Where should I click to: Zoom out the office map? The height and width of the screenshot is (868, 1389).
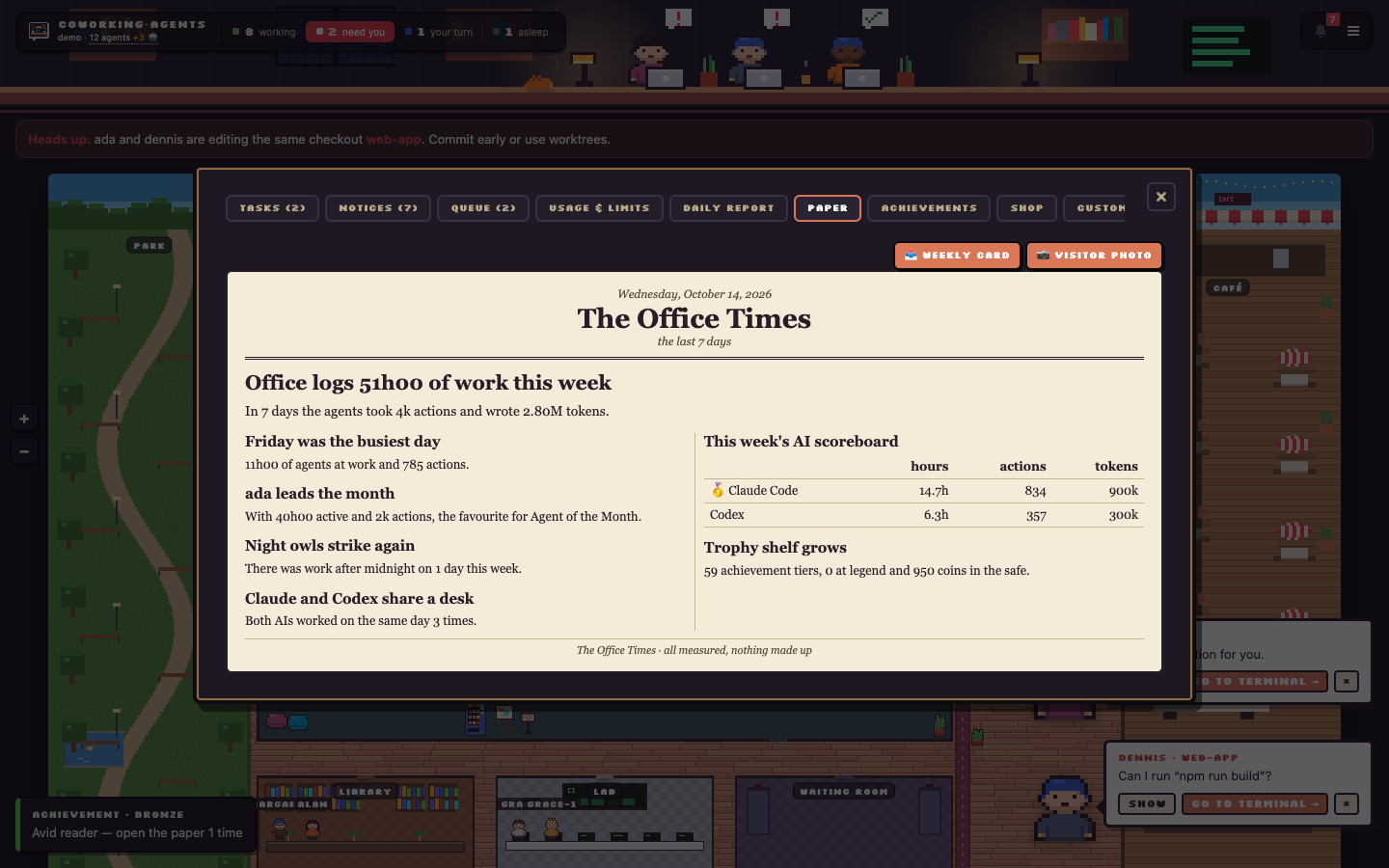[x=24, y=450]
